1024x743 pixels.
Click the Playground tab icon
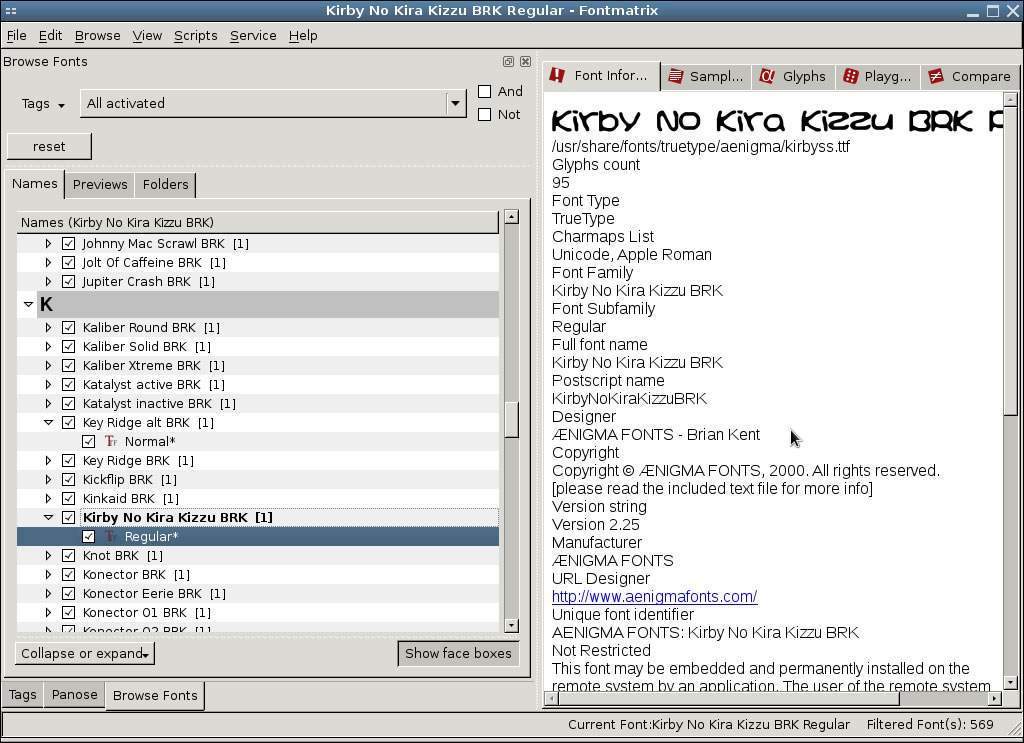point(850,76)
